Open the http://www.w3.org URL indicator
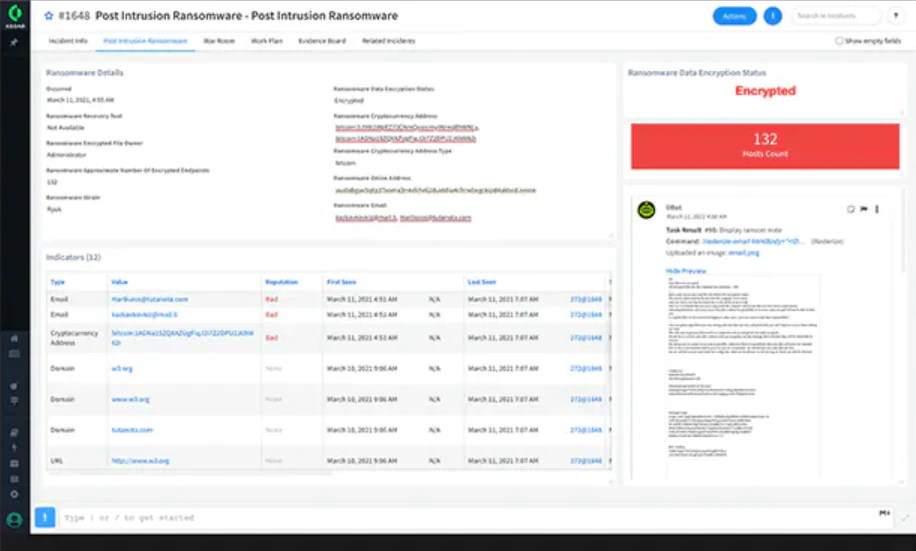The image size is (916, 551). (x=140, y=461)
